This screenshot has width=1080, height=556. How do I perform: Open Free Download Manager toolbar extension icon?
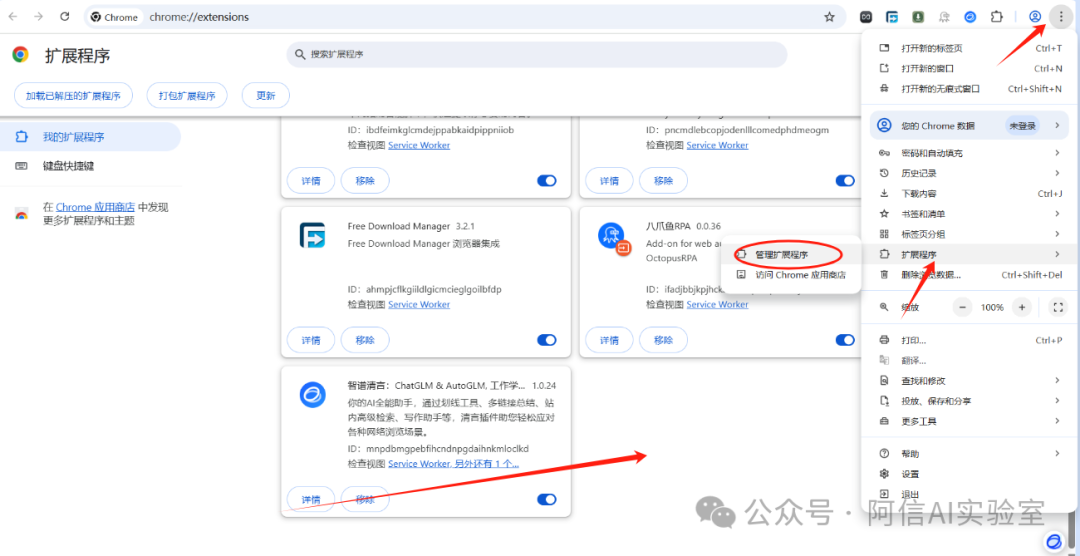pos(893,17)
